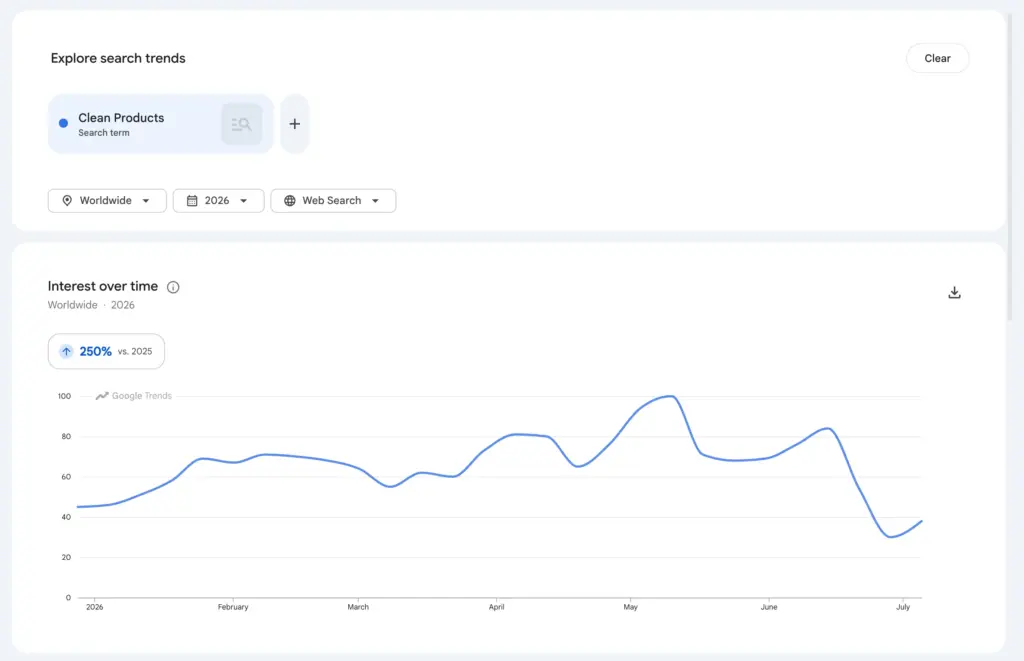
Task: Open the info icon beside Interest over time
Action: click(173, 287)
